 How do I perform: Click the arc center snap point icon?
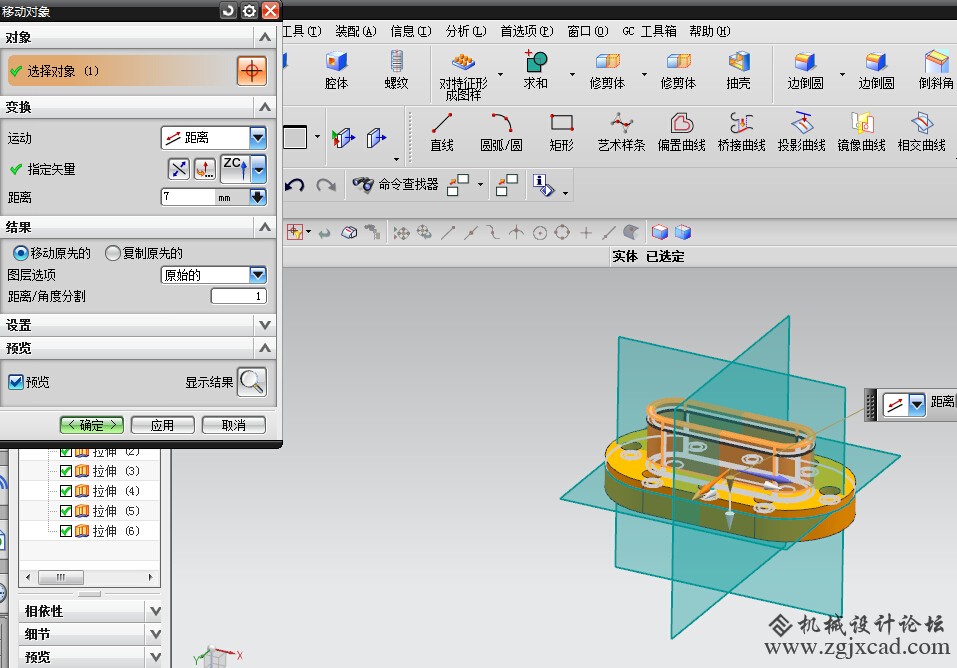pyautogui.click(x=540, y=233)
